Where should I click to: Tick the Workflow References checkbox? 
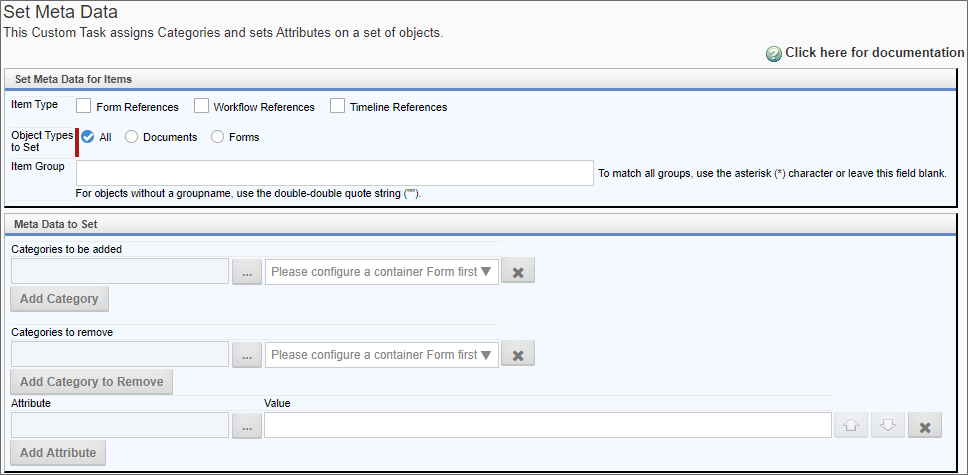pos(201,106)
